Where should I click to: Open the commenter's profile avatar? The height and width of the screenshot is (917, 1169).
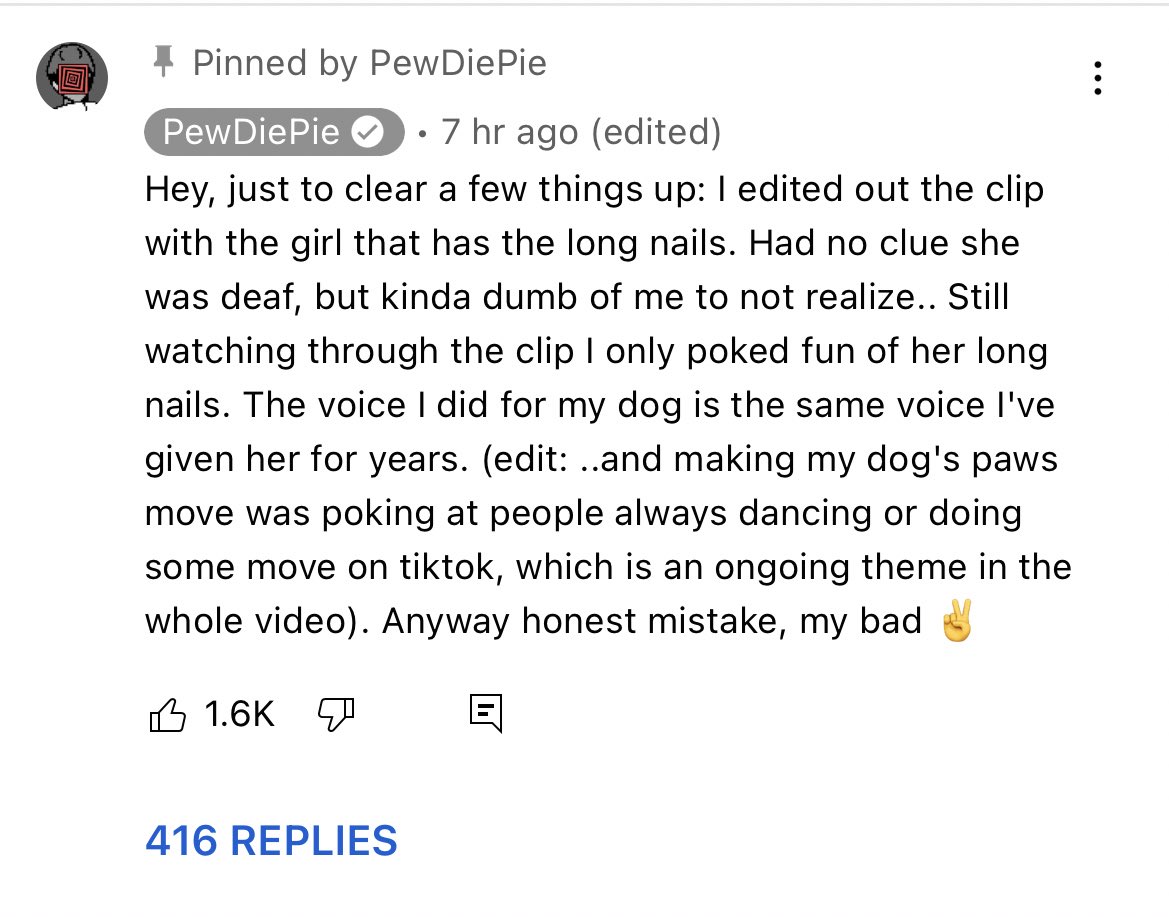tap(72, 77)
